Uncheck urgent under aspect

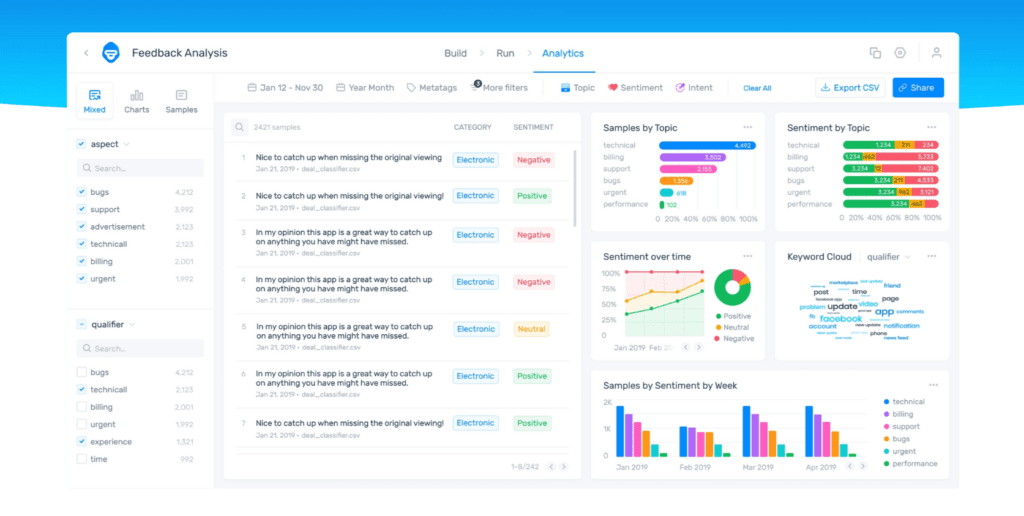coord(82,279)
